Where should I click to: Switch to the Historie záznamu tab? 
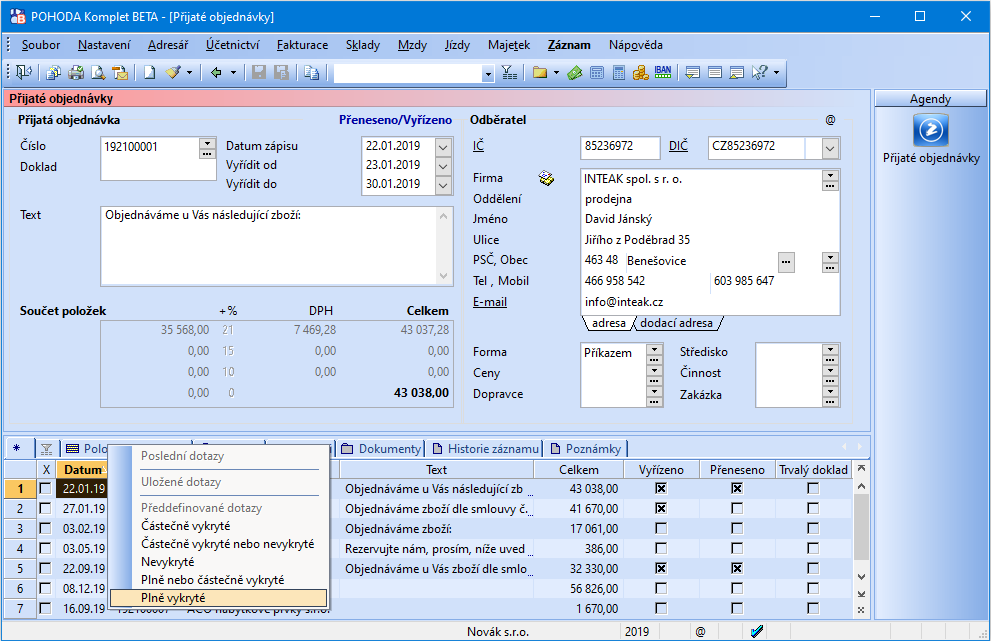[485, 449]
